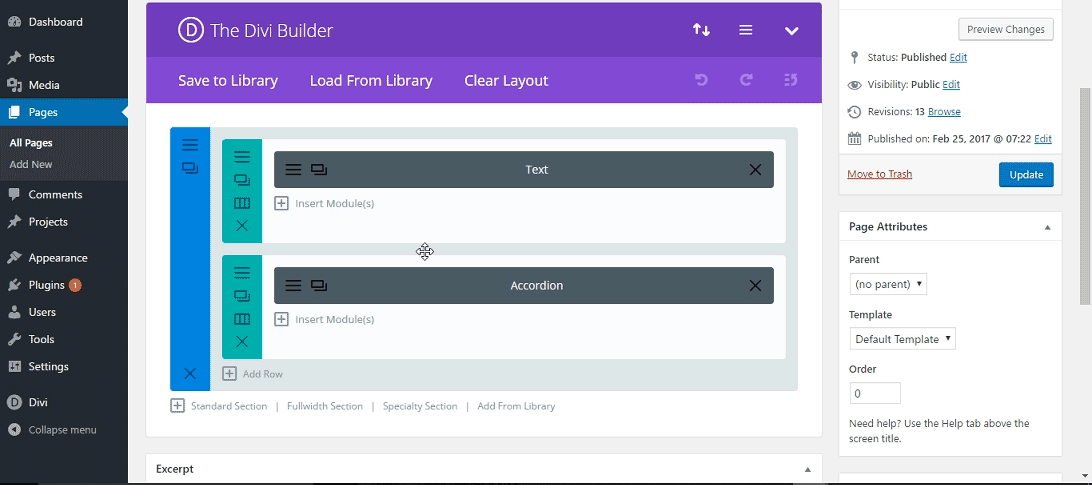Edit the published date

click(x=1043, y=139)
